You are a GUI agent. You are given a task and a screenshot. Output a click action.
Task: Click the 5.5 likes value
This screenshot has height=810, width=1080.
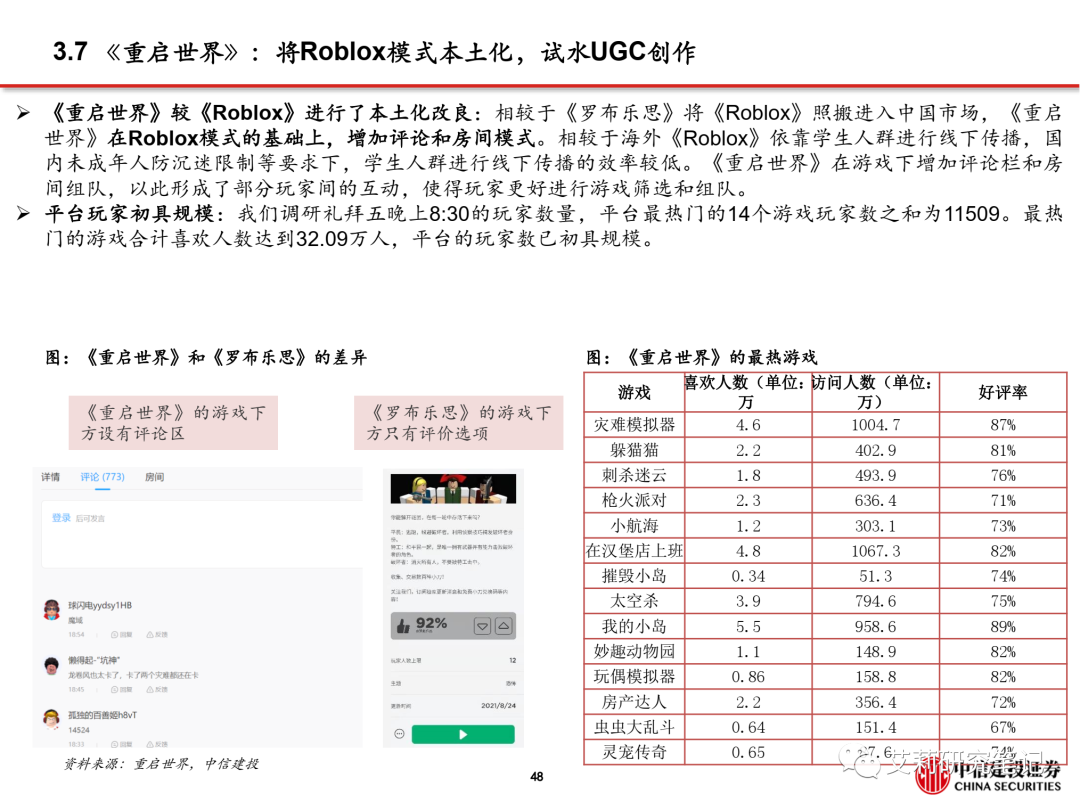pyautogui.click(x=748, y=627)
